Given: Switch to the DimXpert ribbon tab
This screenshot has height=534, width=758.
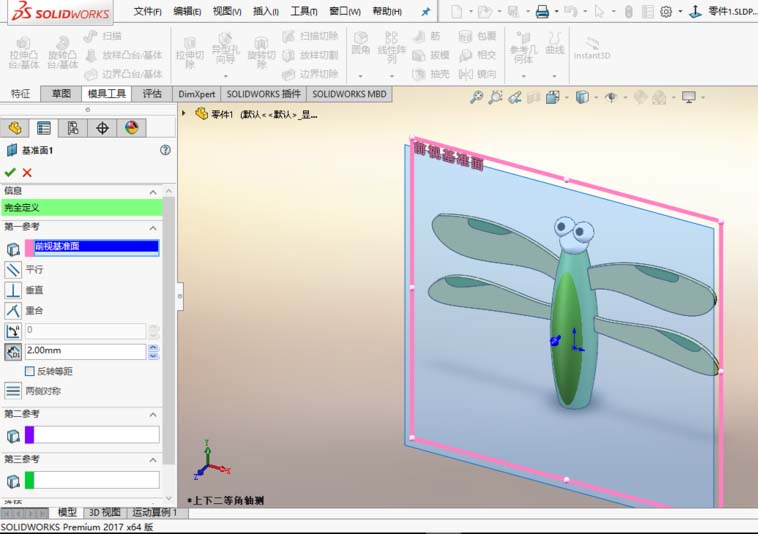Looking at the screenshot, I should tap(196, 94).
